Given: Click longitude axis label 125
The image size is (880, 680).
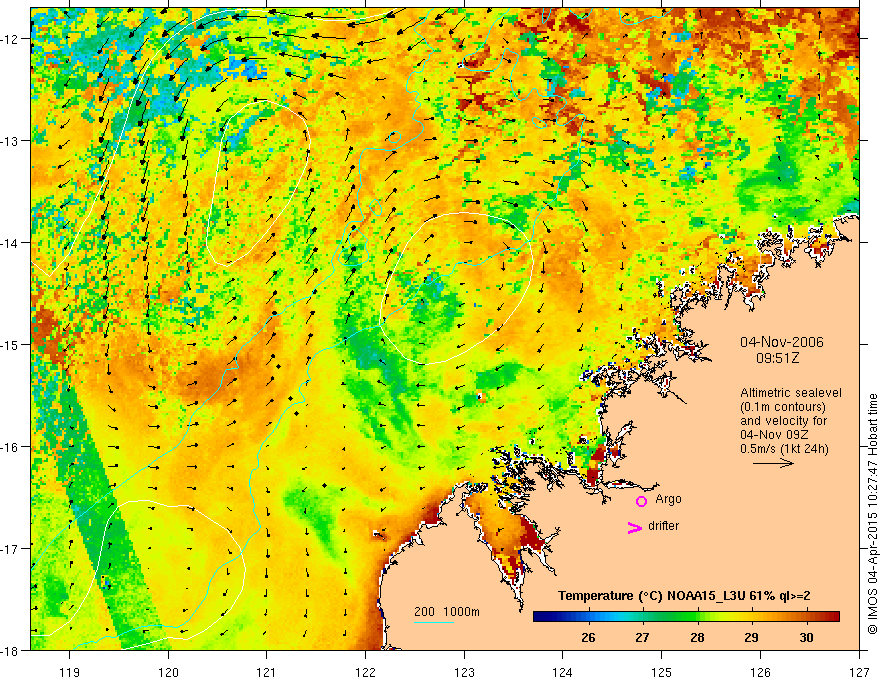Looking at the screenshot, I should [662, 672].
